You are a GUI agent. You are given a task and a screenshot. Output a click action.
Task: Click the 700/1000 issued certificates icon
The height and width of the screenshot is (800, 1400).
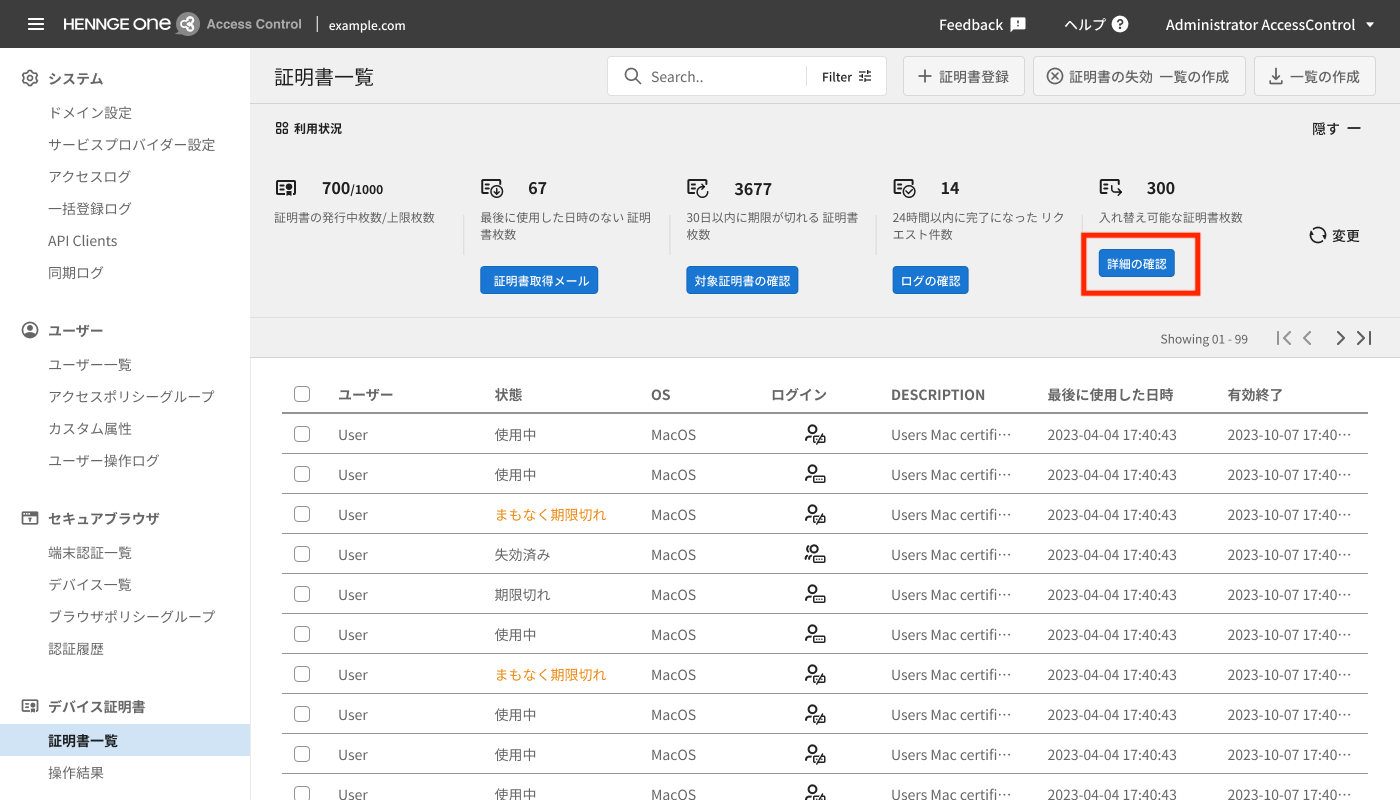point(286,188)
